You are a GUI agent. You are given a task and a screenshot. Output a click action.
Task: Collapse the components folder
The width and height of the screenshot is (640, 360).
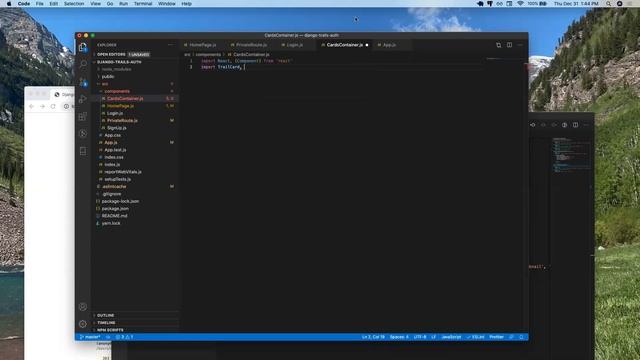[117, 91]
